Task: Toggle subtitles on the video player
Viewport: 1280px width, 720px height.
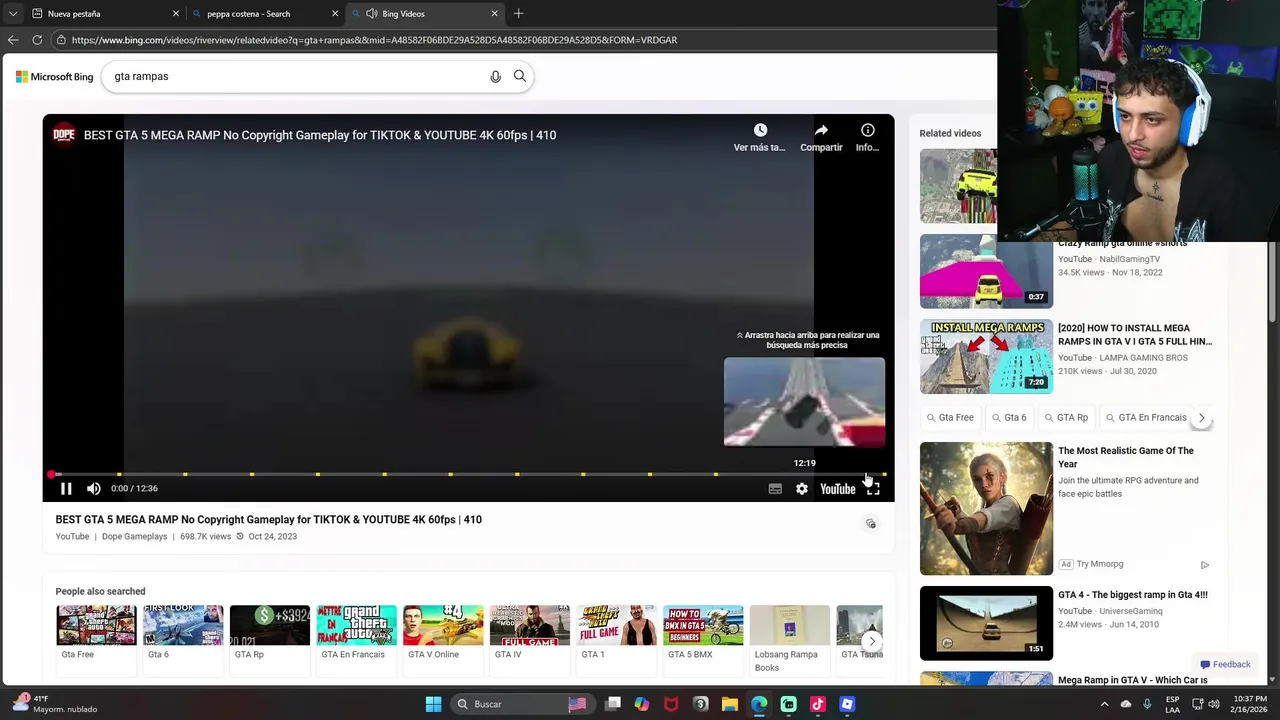Action: pos(775,489)
